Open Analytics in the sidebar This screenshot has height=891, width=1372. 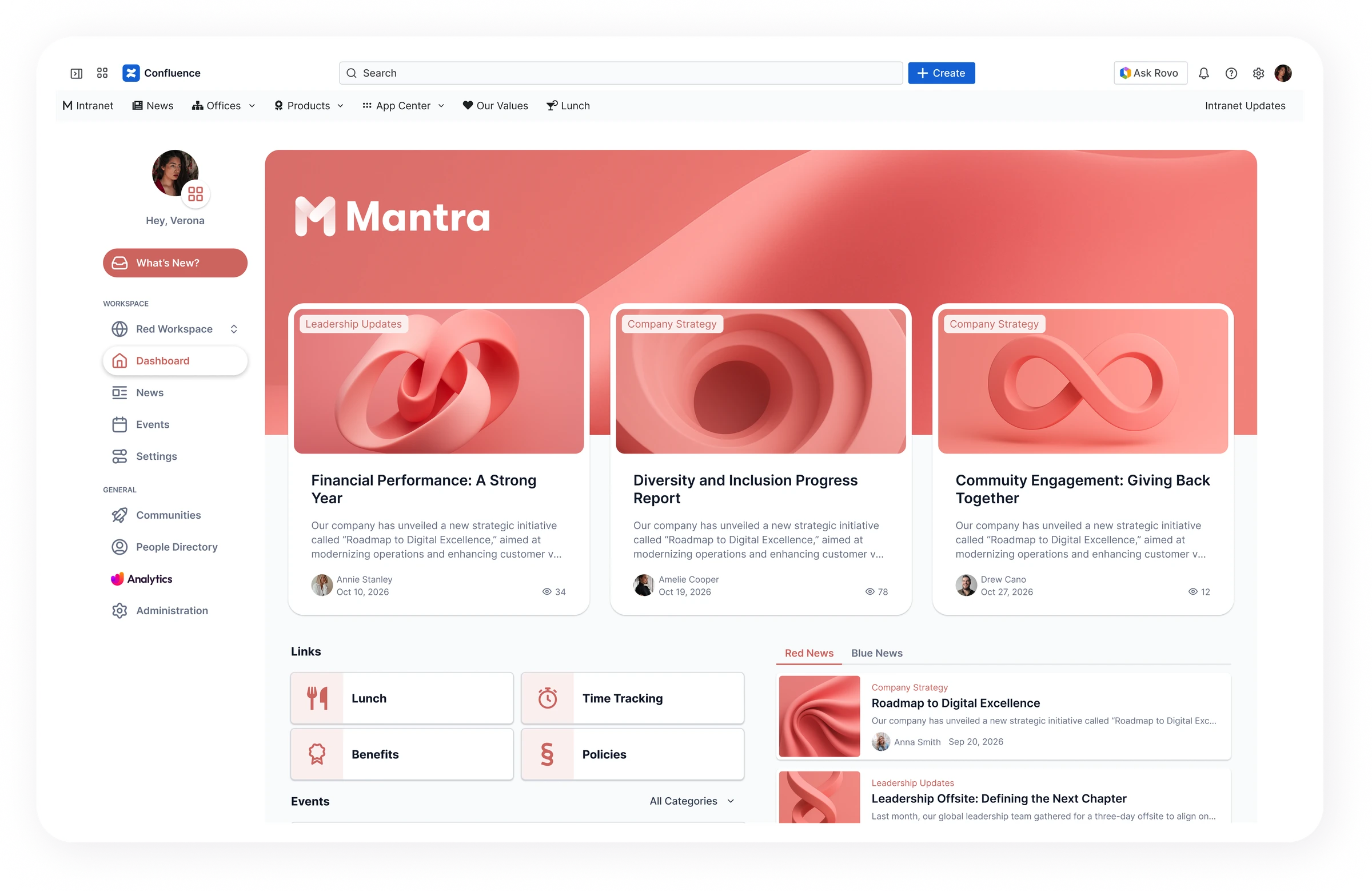click(142, 578)
